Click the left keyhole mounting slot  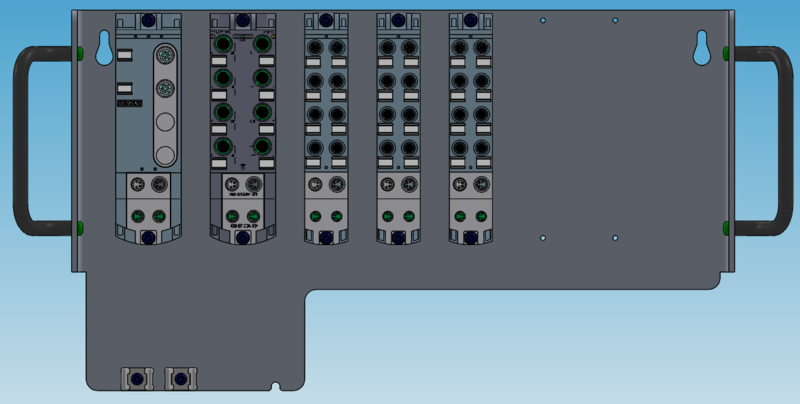(103, 47)
